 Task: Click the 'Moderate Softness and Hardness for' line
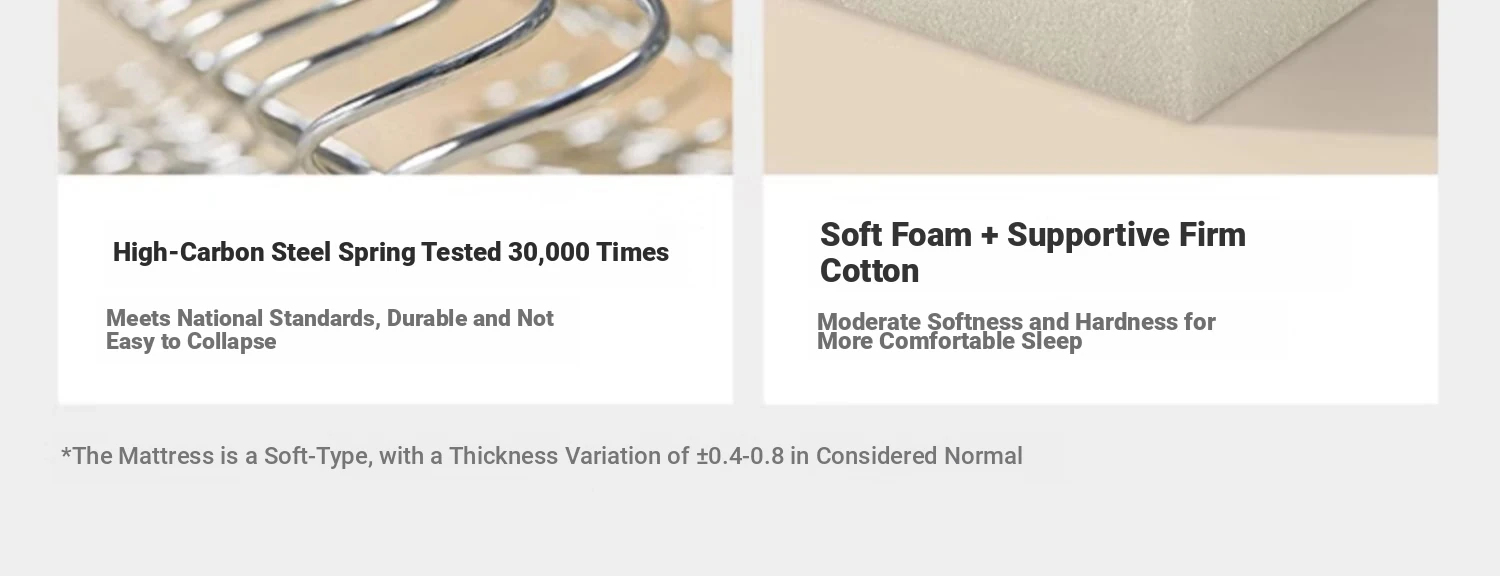pyautogui.click(x=1016, y=322)
